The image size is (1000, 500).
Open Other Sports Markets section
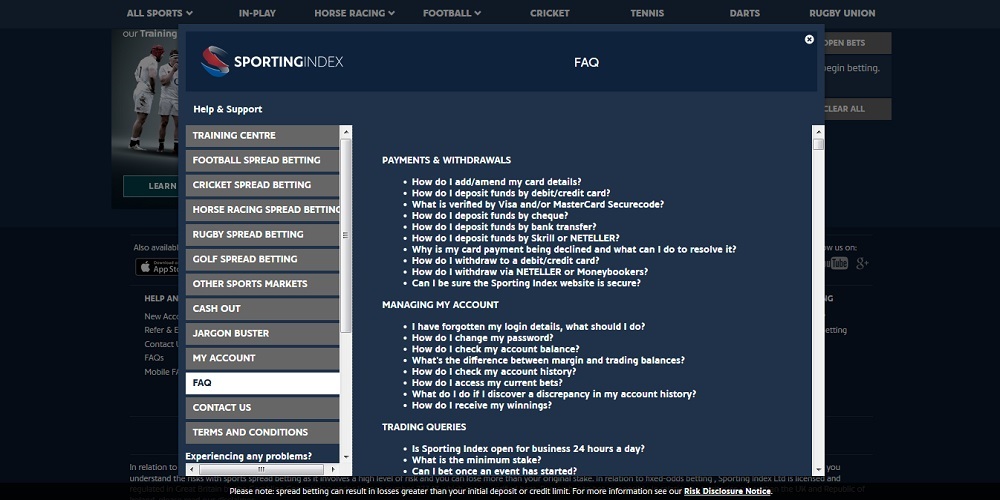pos(263,284)
